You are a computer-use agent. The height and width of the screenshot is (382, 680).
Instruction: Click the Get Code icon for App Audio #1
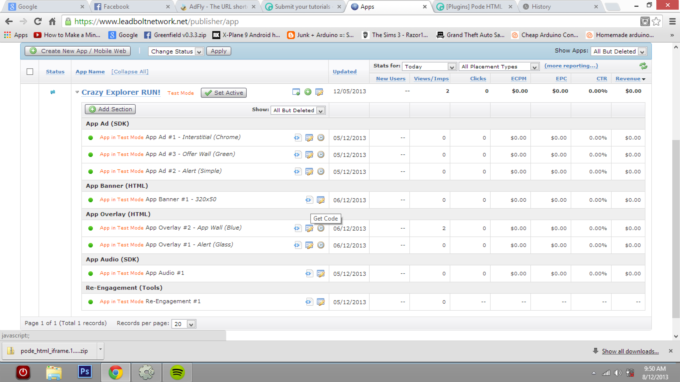(x=320, y=274)
